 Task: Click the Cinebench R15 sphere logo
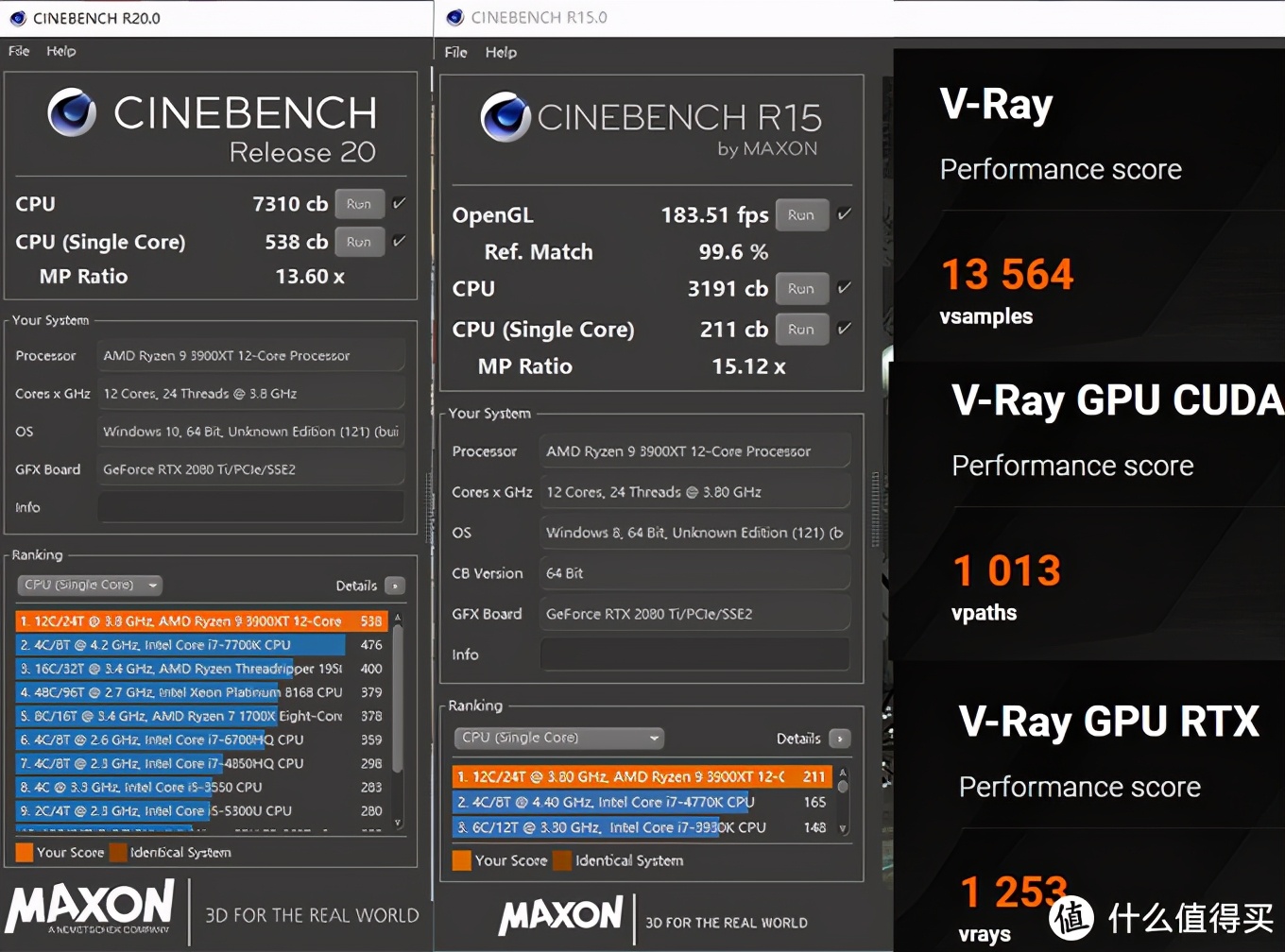[x=505, y=117]
